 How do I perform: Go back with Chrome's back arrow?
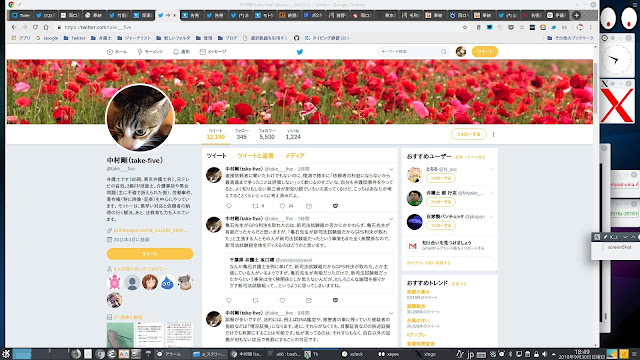14,27
